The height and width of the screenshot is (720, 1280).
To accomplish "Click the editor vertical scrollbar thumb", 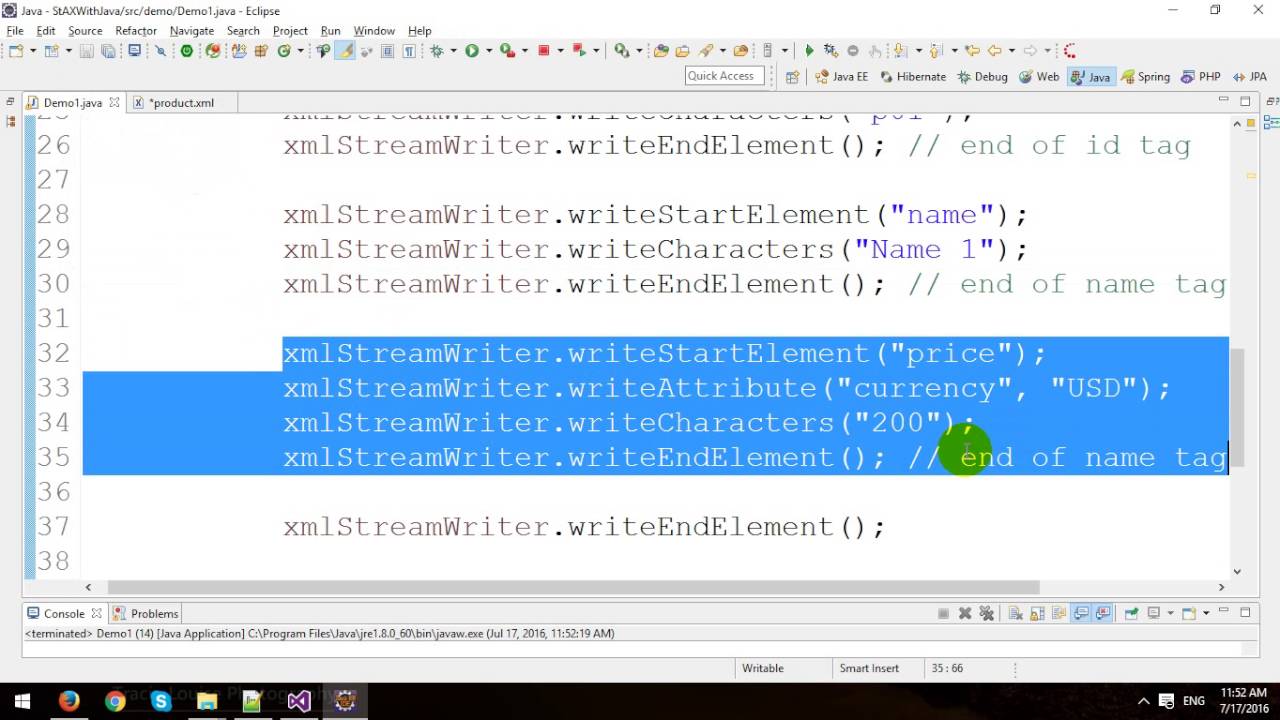I will click(1236, 407).
